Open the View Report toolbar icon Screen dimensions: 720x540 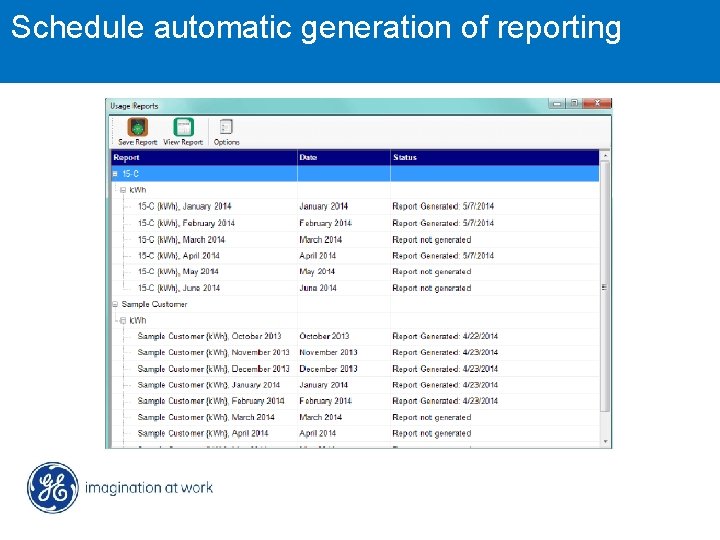click(183, 127)
